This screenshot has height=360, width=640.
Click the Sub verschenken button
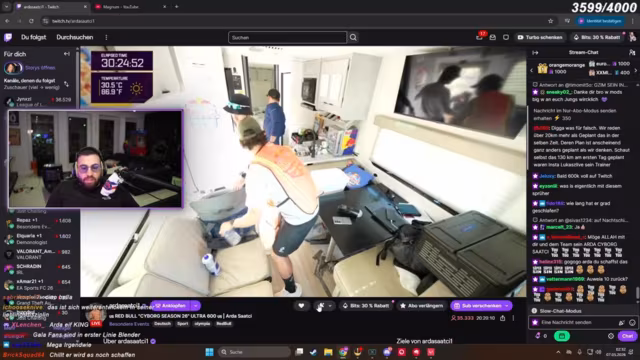pos(477,306)
